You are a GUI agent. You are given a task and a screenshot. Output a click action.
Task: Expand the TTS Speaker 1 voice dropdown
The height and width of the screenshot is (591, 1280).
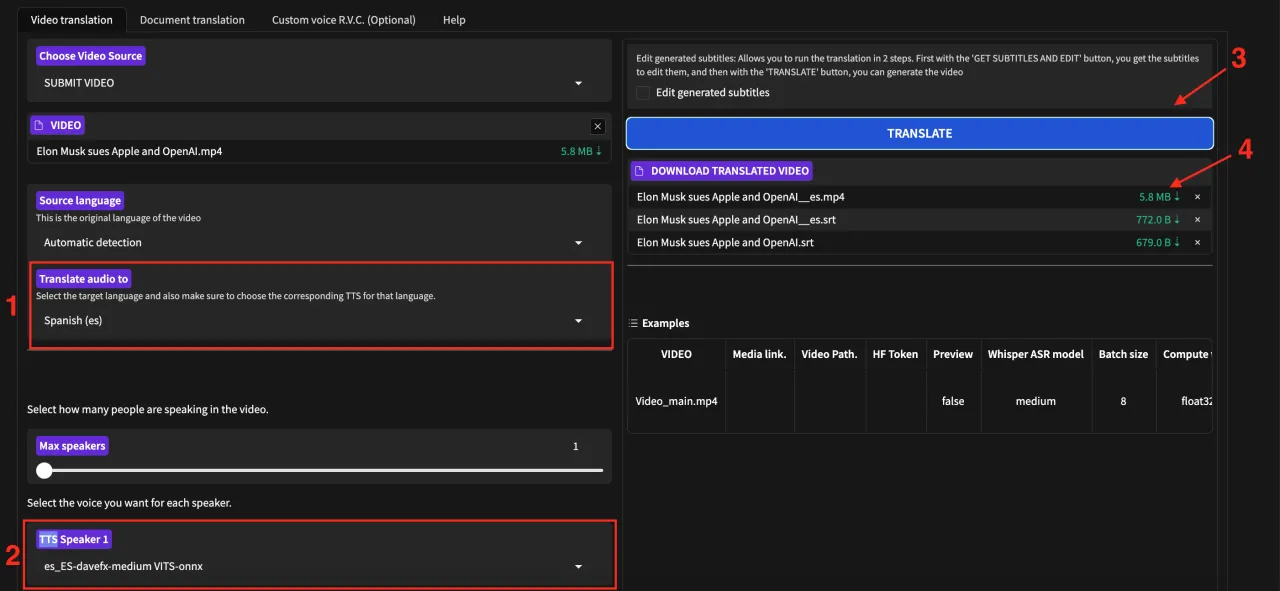(x=578, y=567)
